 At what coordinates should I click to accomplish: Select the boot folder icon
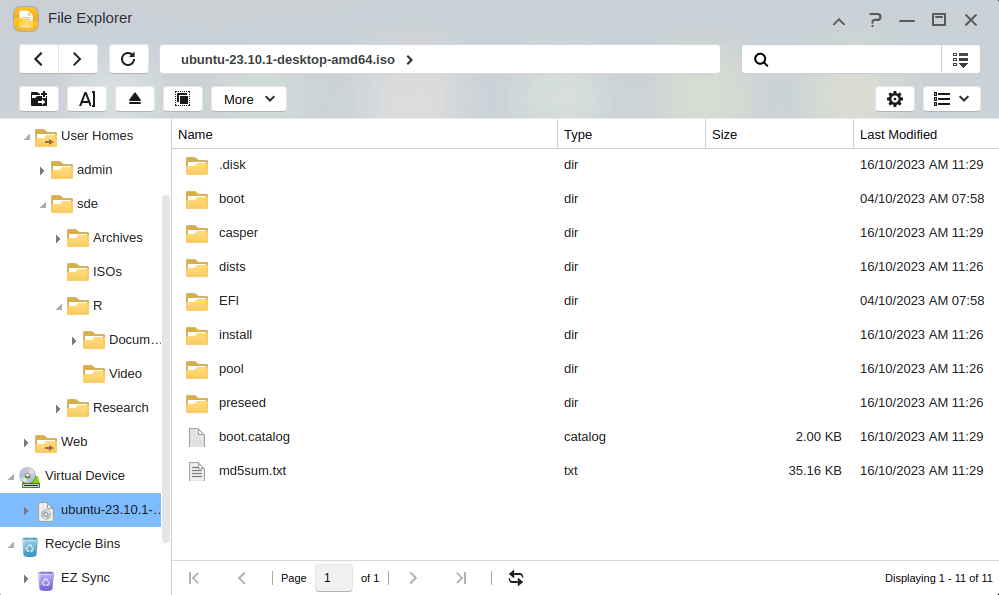pos(197,199)
